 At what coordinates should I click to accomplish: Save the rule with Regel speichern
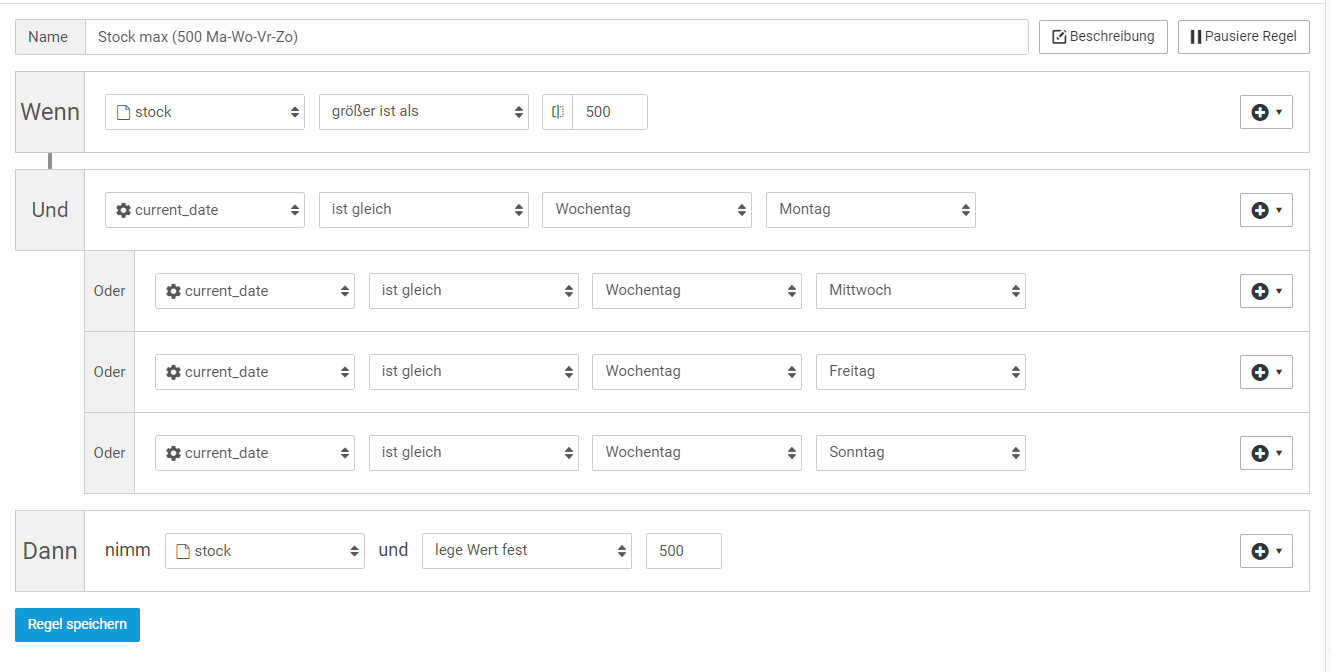pyautogui.click(x=77, y=624)
